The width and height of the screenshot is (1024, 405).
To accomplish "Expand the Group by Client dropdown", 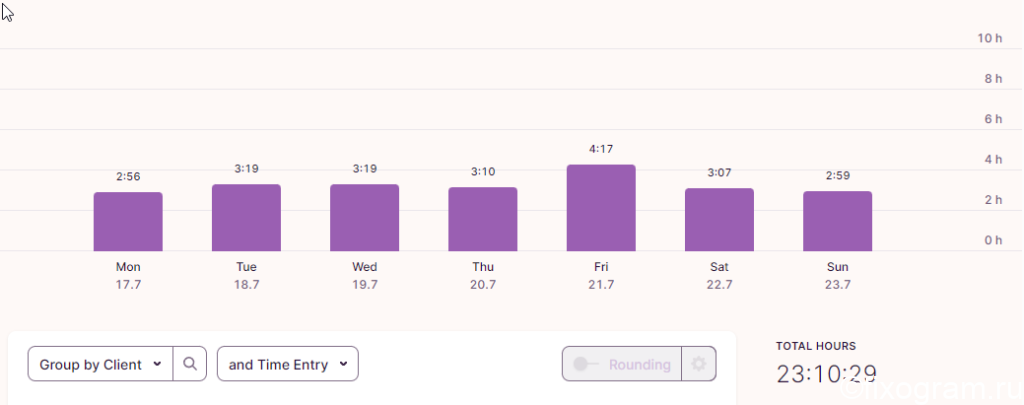I will click(x=101, y=364).
